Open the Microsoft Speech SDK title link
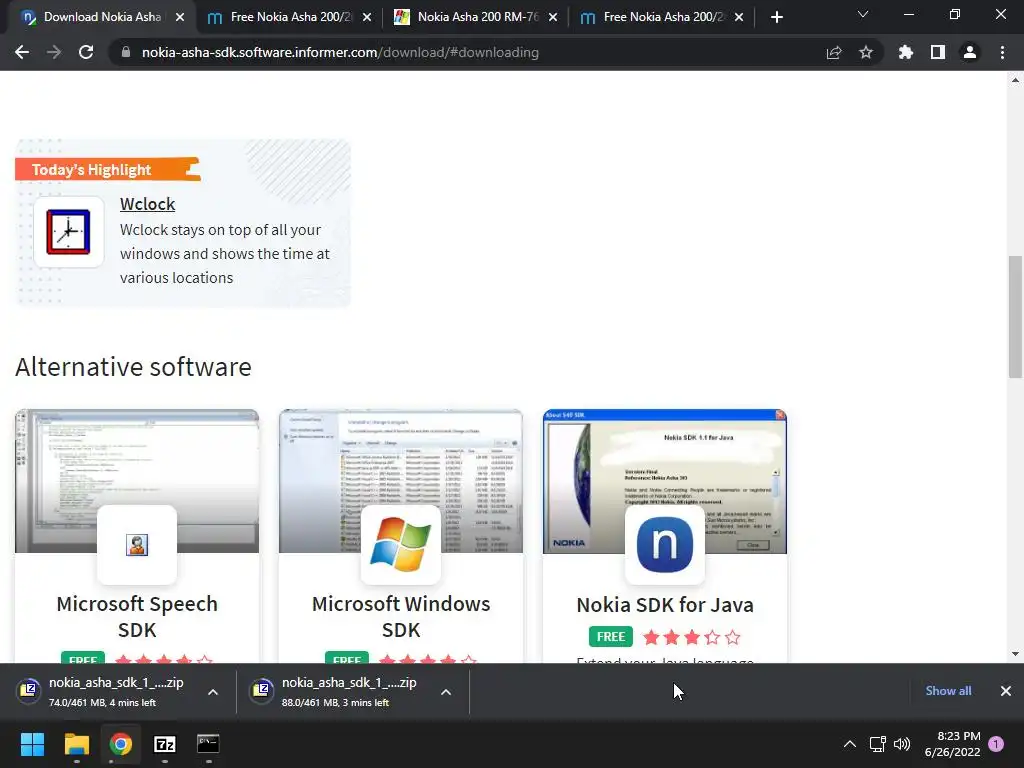This screenshot has width=1024, height=768. click(x=136, y=616)
